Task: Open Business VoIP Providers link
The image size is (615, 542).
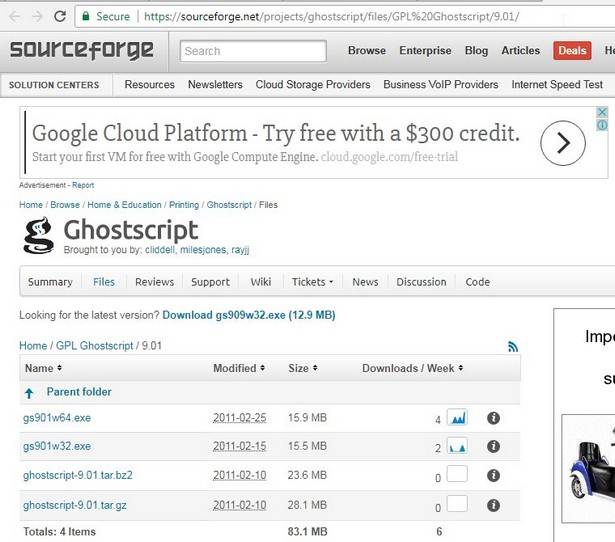Action: (441, 85)
